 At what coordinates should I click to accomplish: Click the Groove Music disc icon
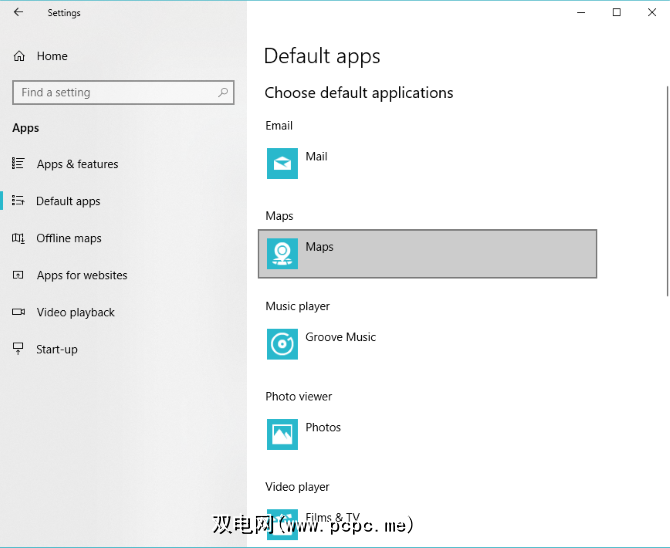282,344
